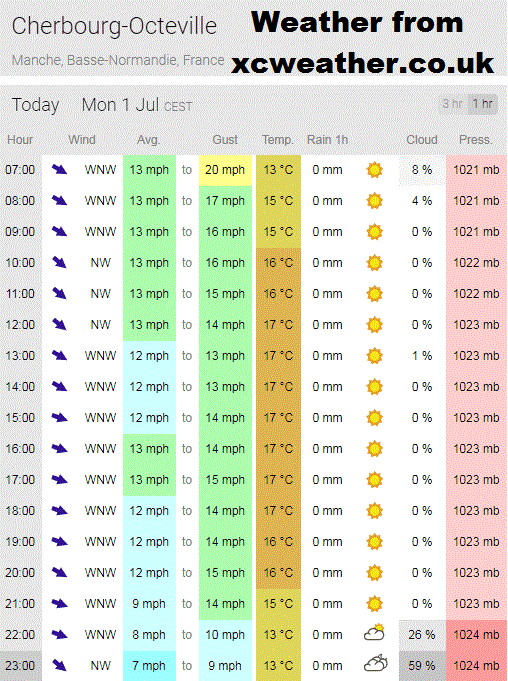Click the Manche, Basse-Normandie, France subtitle
508x681 pixels.
(118, 60)
